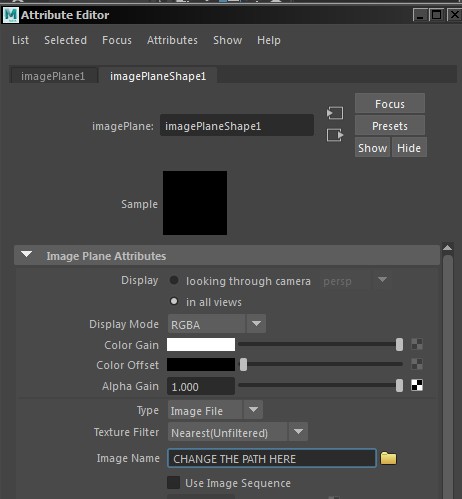This screenshot has height=499, width=462.
Task: Collapse the Image Plane Attributes section
Action: pos(26,255)
